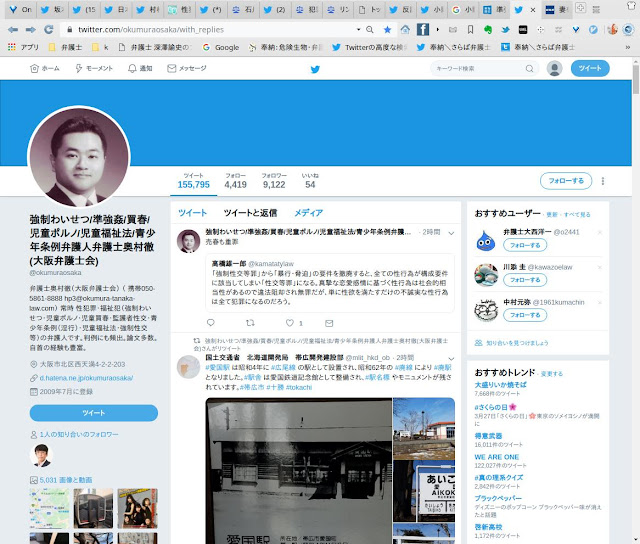Click すべて見る in おすすめユーザー
The width and height of the screenshot is (640, 544).
[577, 214]
